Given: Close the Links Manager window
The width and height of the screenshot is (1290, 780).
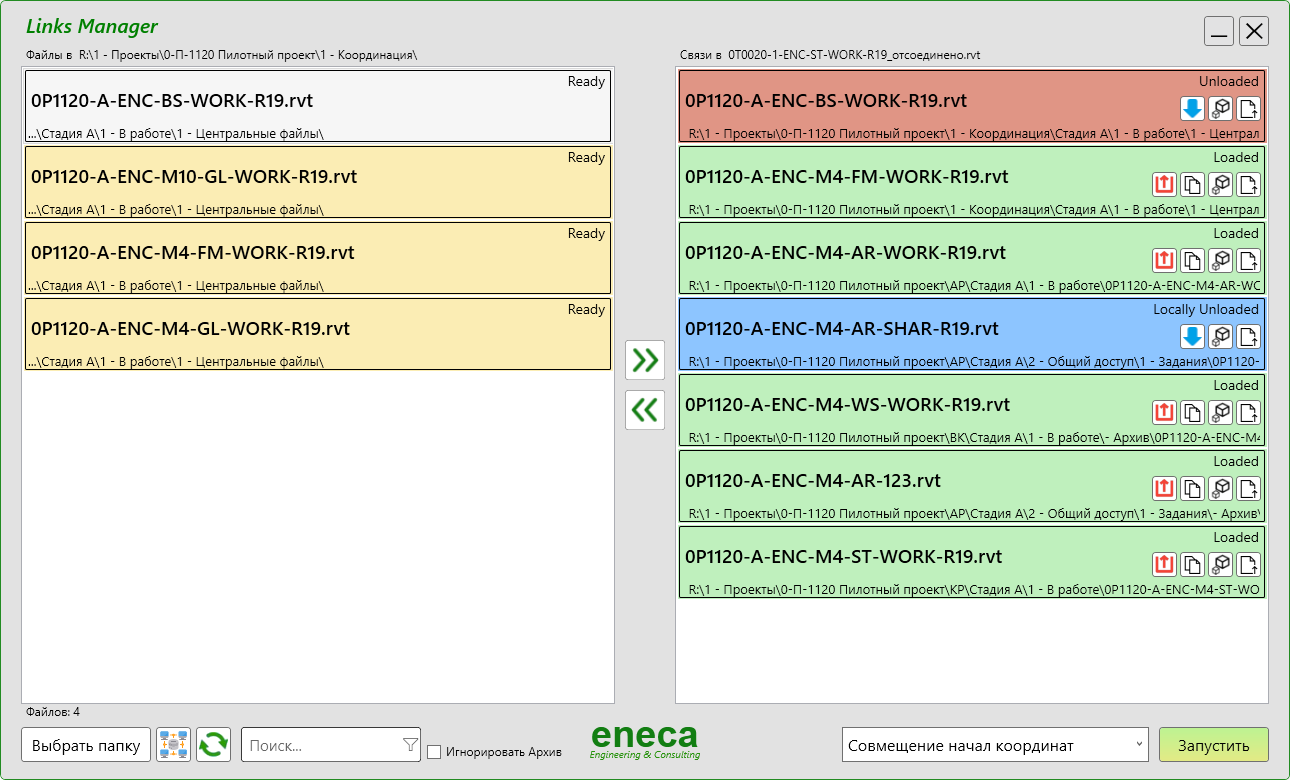Looking at the screenshot, I should coord(1254,31).
